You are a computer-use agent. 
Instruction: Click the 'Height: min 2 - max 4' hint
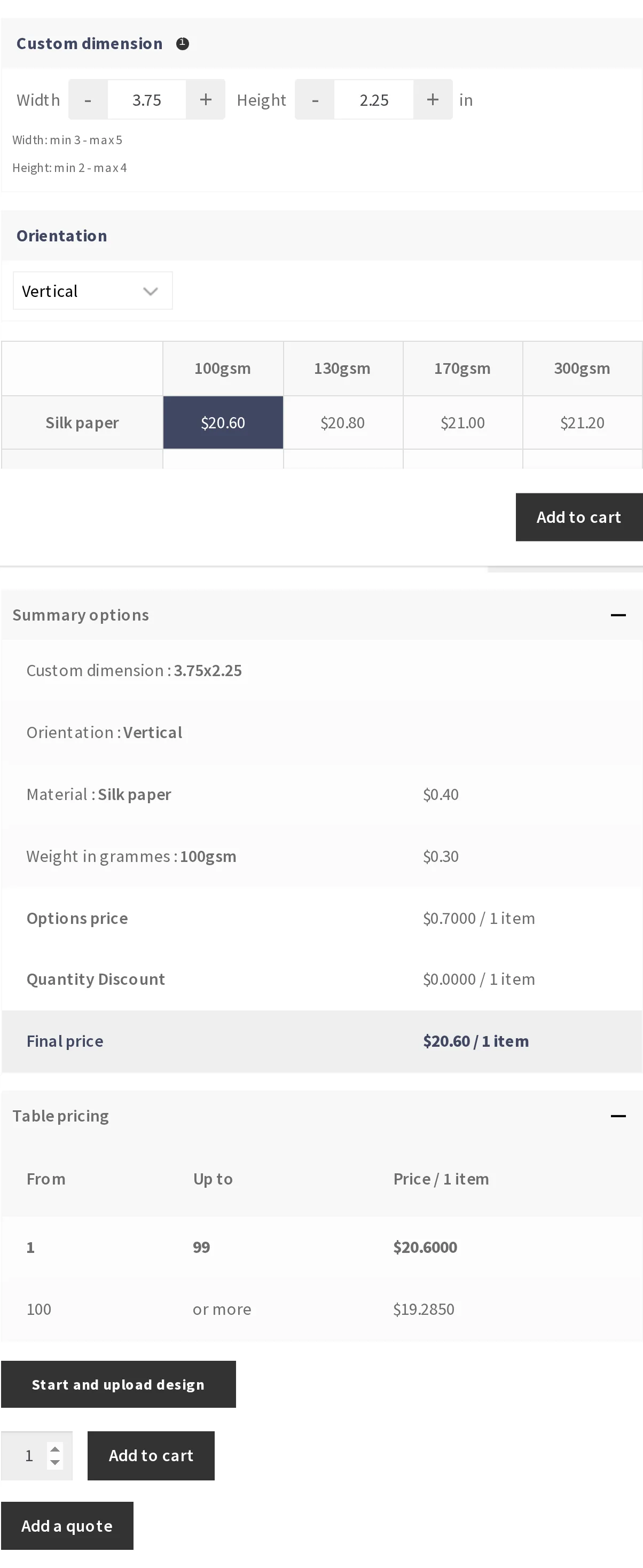pyautogui.click(x=69, y=168)
